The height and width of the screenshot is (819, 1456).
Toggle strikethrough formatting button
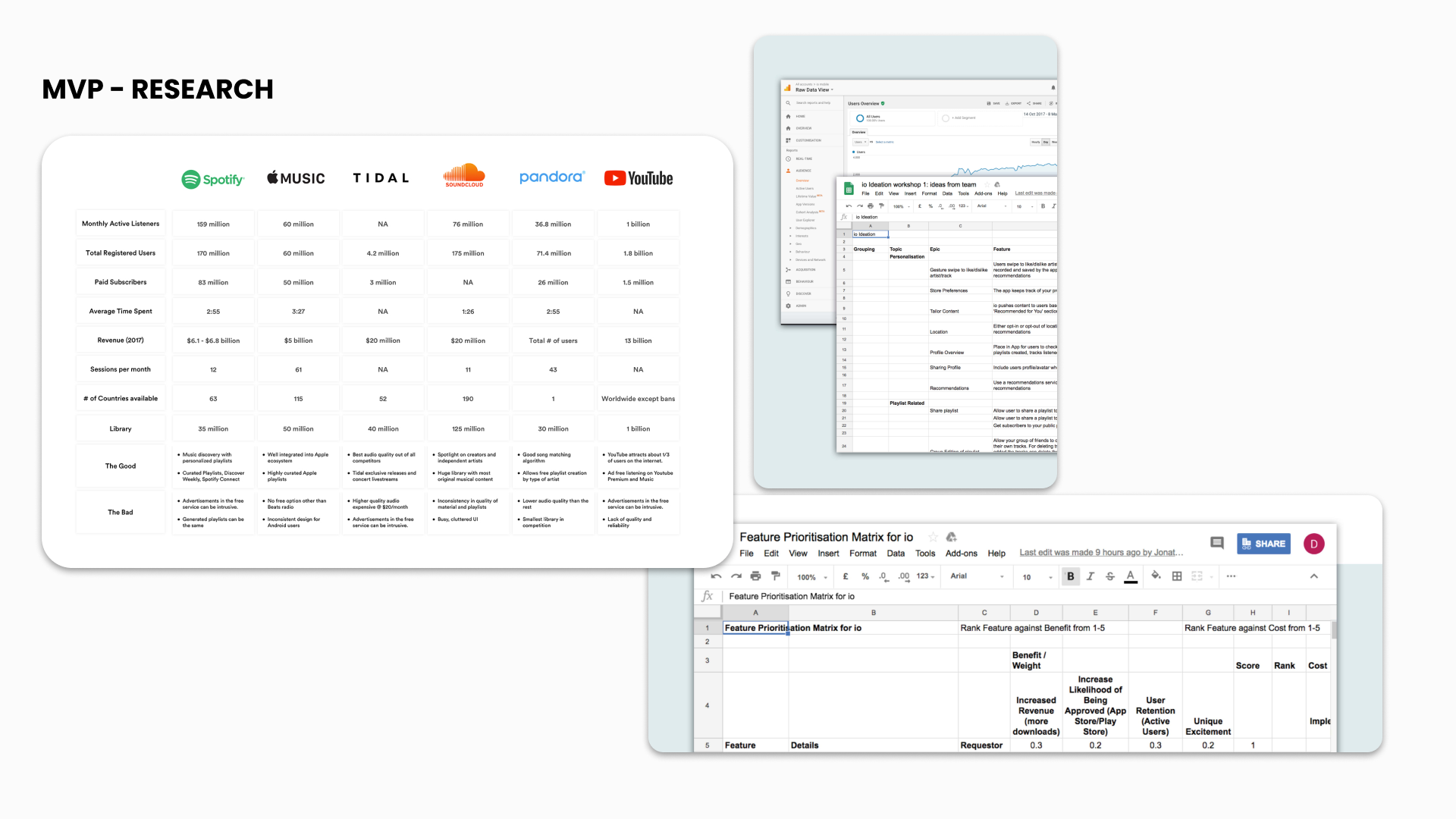click(1110, 576)
